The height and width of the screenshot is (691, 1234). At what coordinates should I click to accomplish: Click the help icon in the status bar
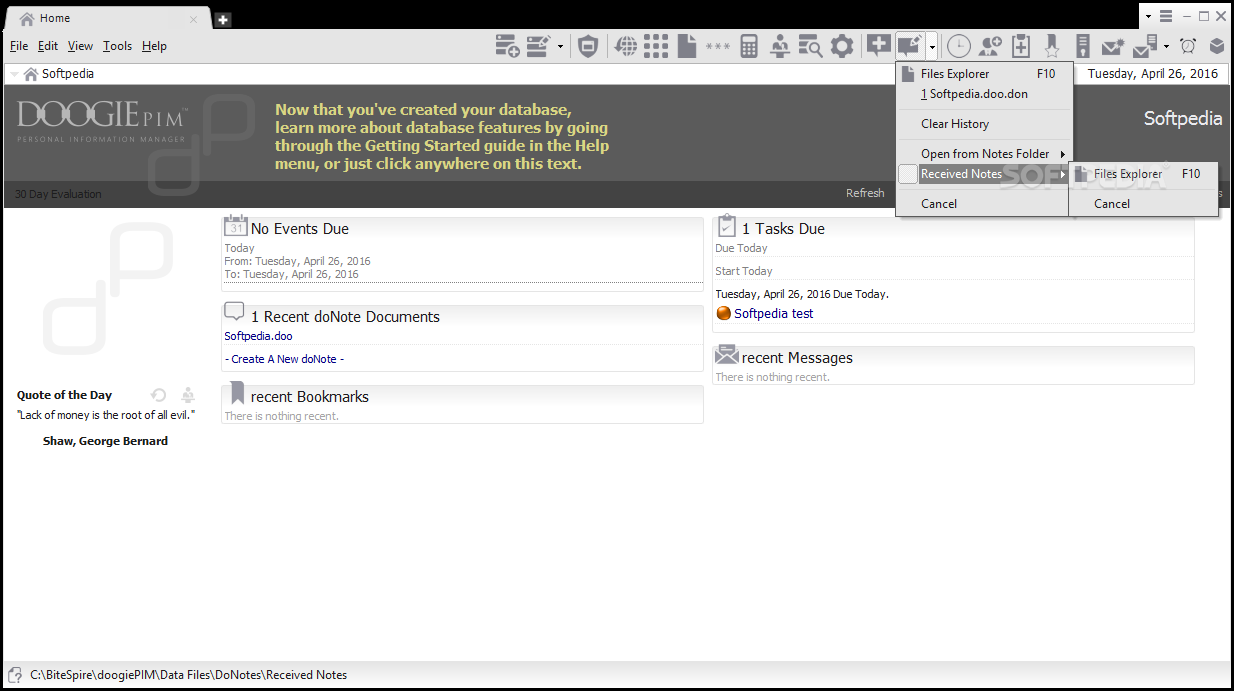point(15,675)
